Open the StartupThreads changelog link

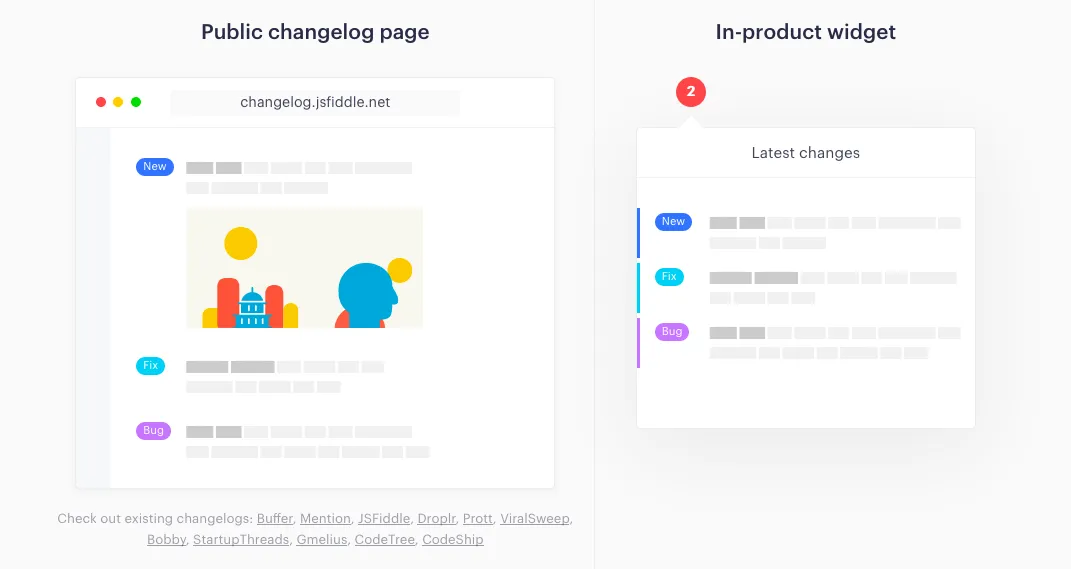(x=241, y=540)
